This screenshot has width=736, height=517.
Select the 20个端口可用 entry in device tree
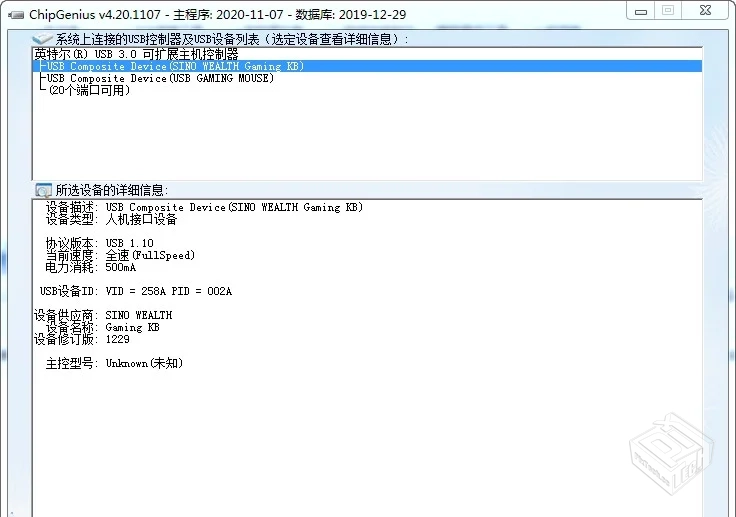pos(88,90)
